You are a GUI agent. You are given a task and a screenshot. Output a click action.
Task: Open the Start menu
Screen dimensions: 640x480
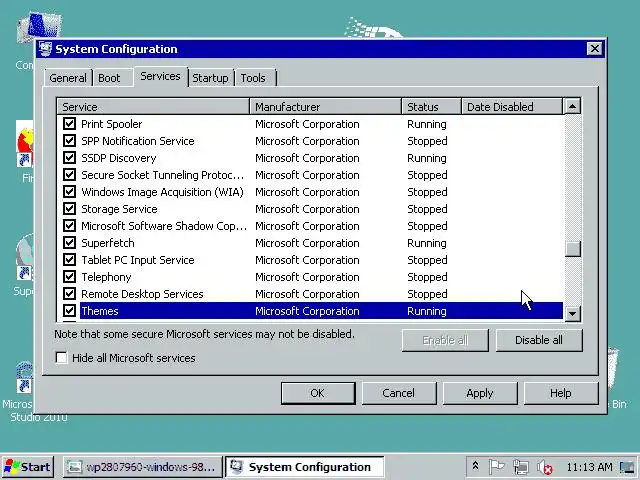(x=28, y=467)
